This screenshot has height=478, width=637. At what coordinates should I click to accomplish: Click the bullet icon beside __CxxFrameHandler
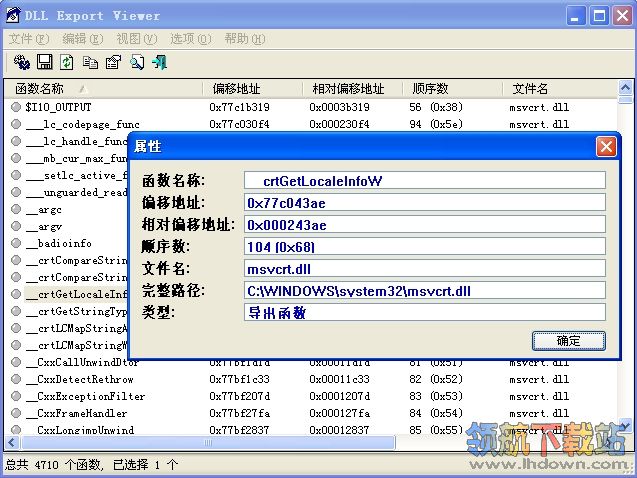click(x=16, y=413)
